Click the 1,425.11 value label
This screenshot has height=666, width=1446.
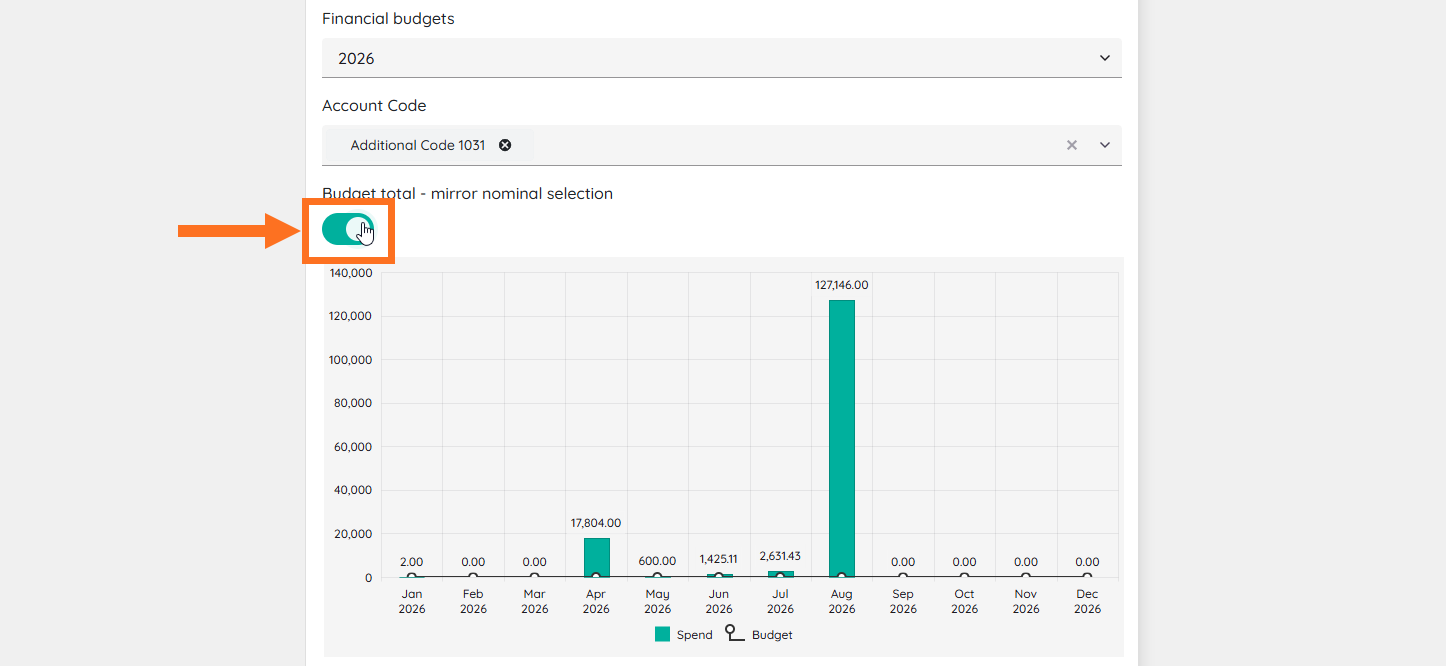point(719,559)
